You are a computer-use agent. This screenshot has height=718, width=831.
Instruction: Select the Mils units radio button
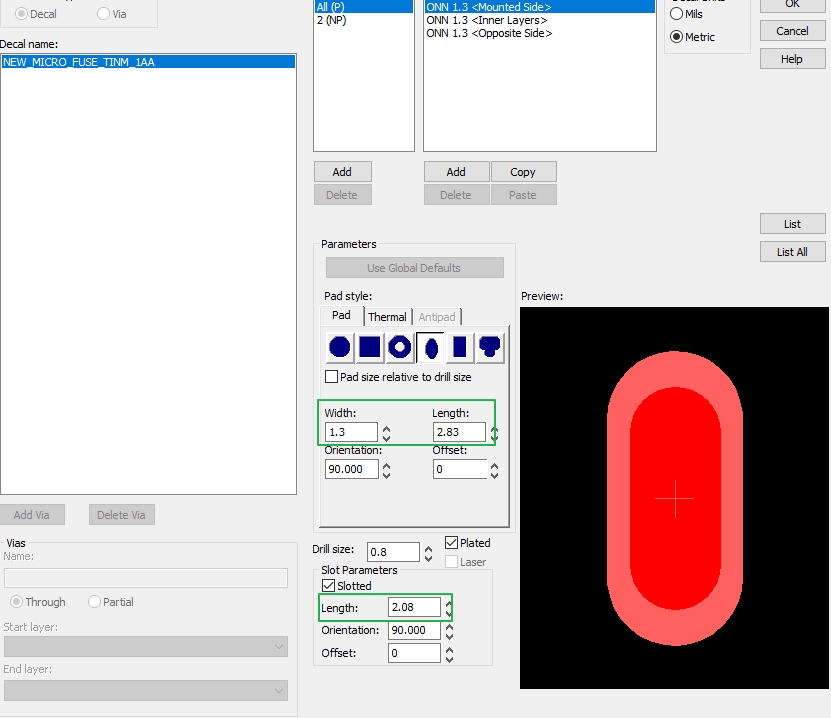pyautogui.click(x=677, y=14)
